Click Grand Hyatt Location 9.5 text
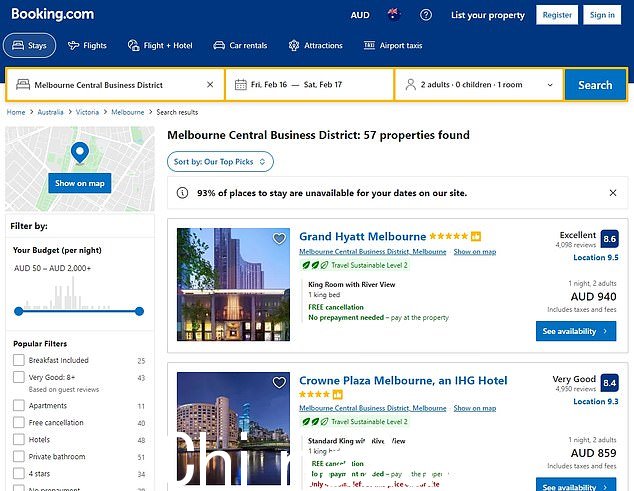Viewport: 634px width, 491px height. coord(596,257)
